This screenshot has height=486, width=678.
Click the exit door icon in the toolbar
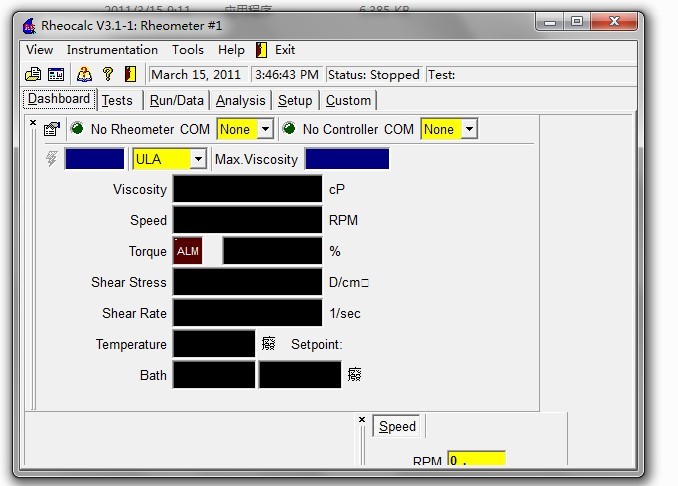(x=131, y=74)
